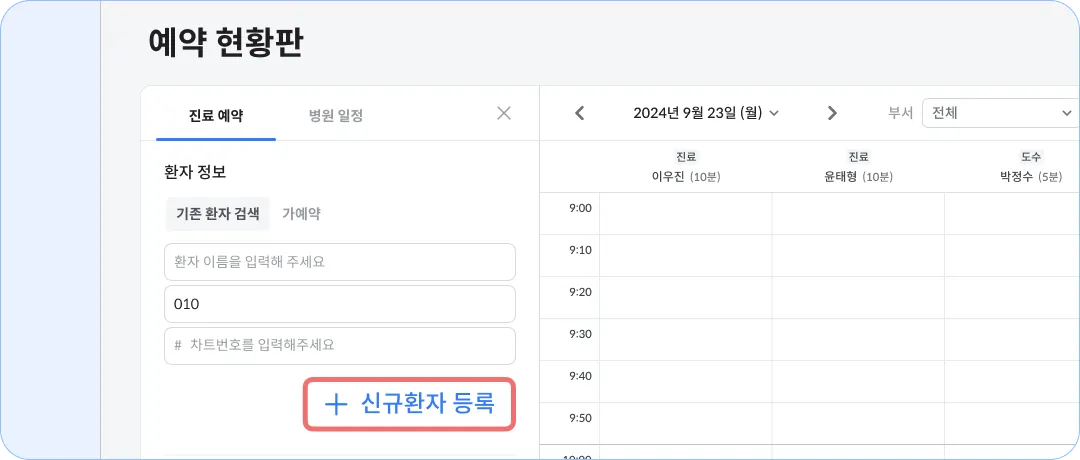
Task: Go to the previous day arrow
Action: 580,113
